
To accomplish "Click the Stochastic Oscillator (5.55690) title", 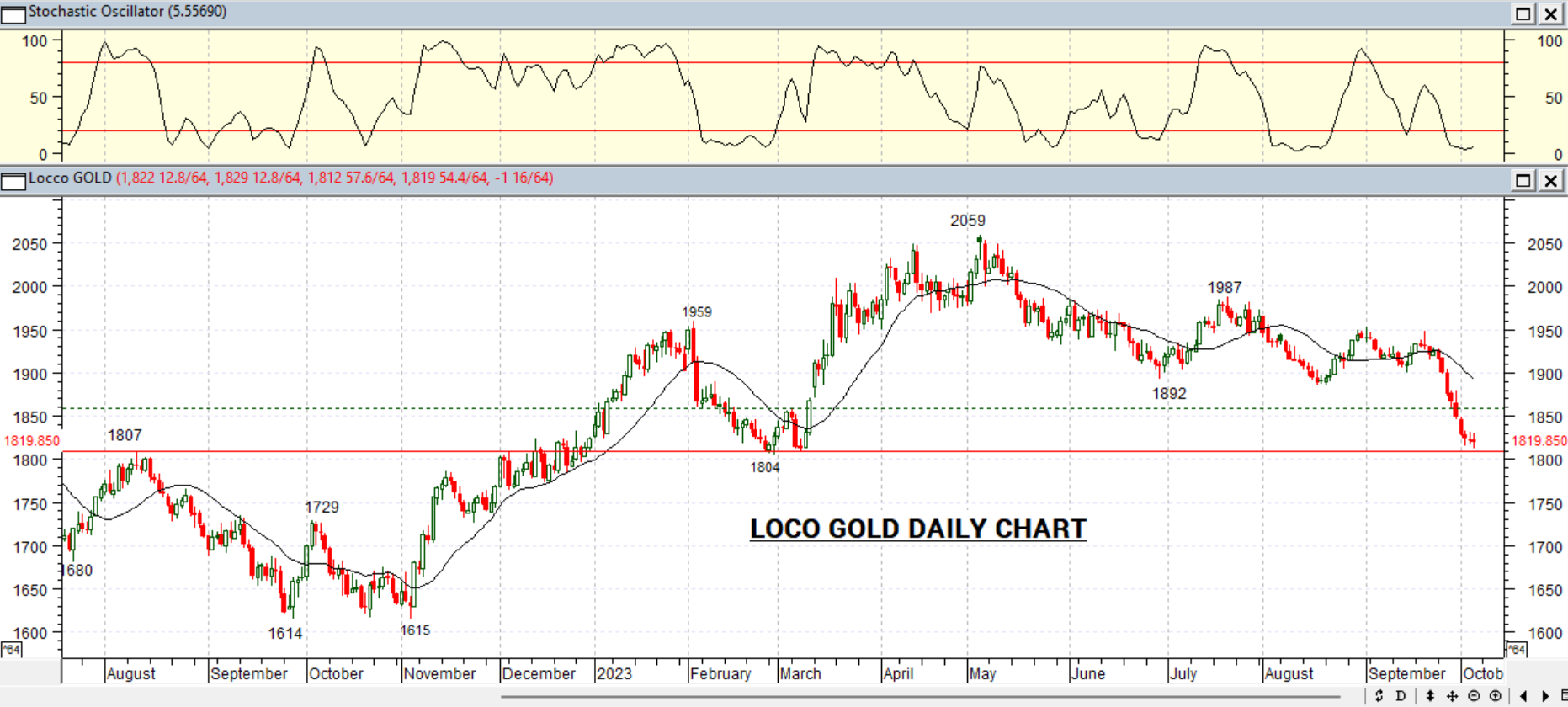I will [x=127, y=12].
